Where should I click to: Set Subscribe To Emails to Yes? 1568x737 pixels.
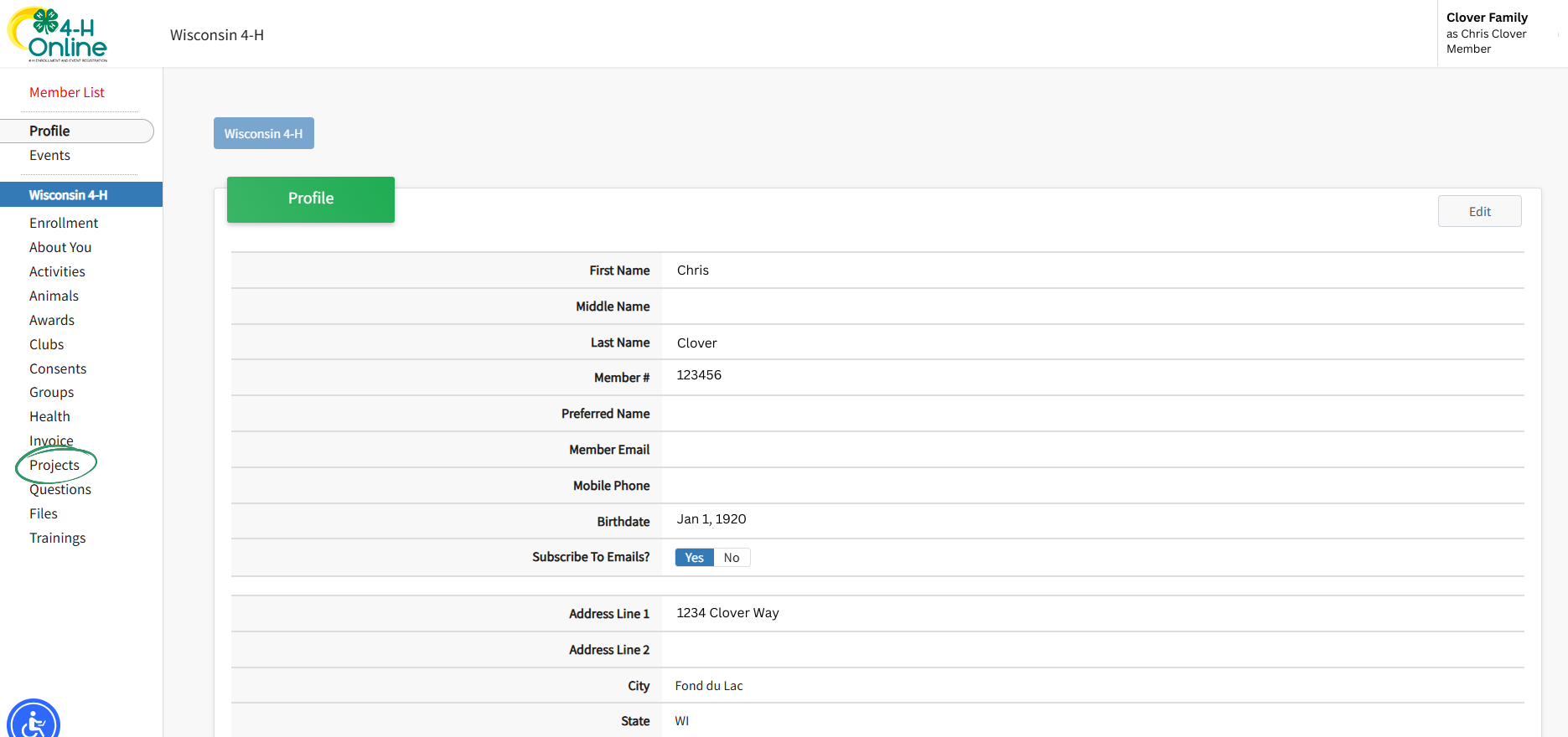(694, 558)
